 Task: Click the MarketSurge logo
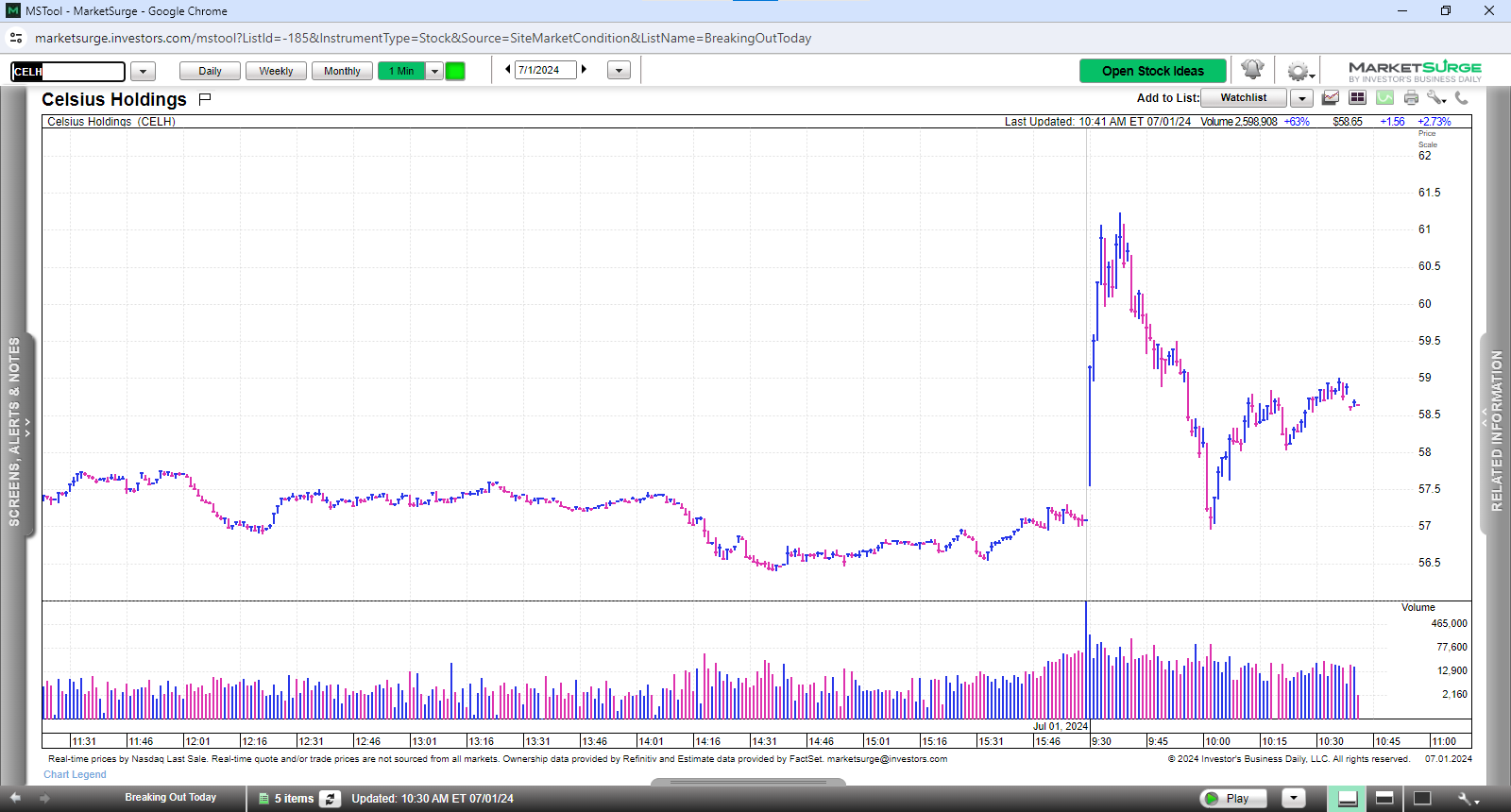coord(1415,71)
